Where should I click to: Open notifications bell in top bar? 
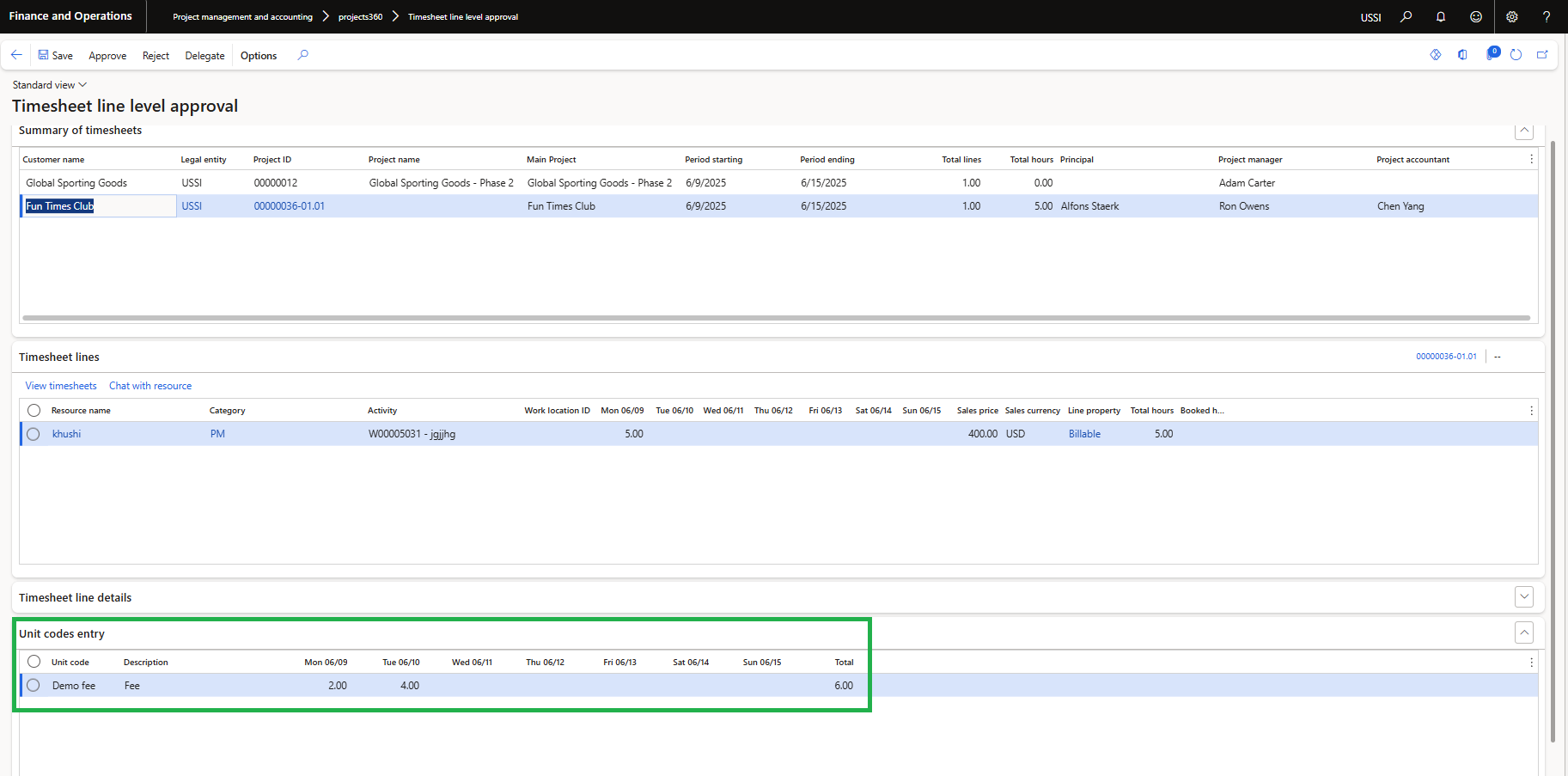click(1441, 16)
